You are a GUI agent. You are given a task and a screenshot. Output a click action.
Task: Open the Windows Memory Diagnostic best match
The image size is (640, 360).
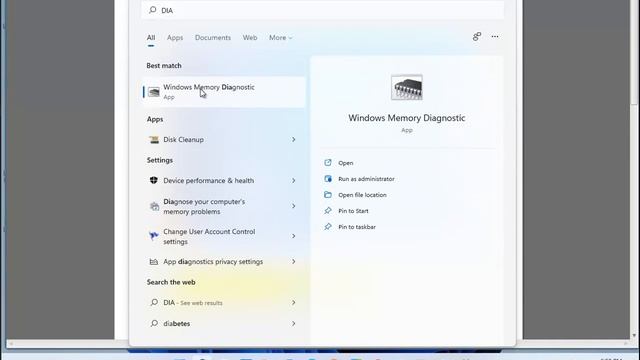[x=224, y=92]
